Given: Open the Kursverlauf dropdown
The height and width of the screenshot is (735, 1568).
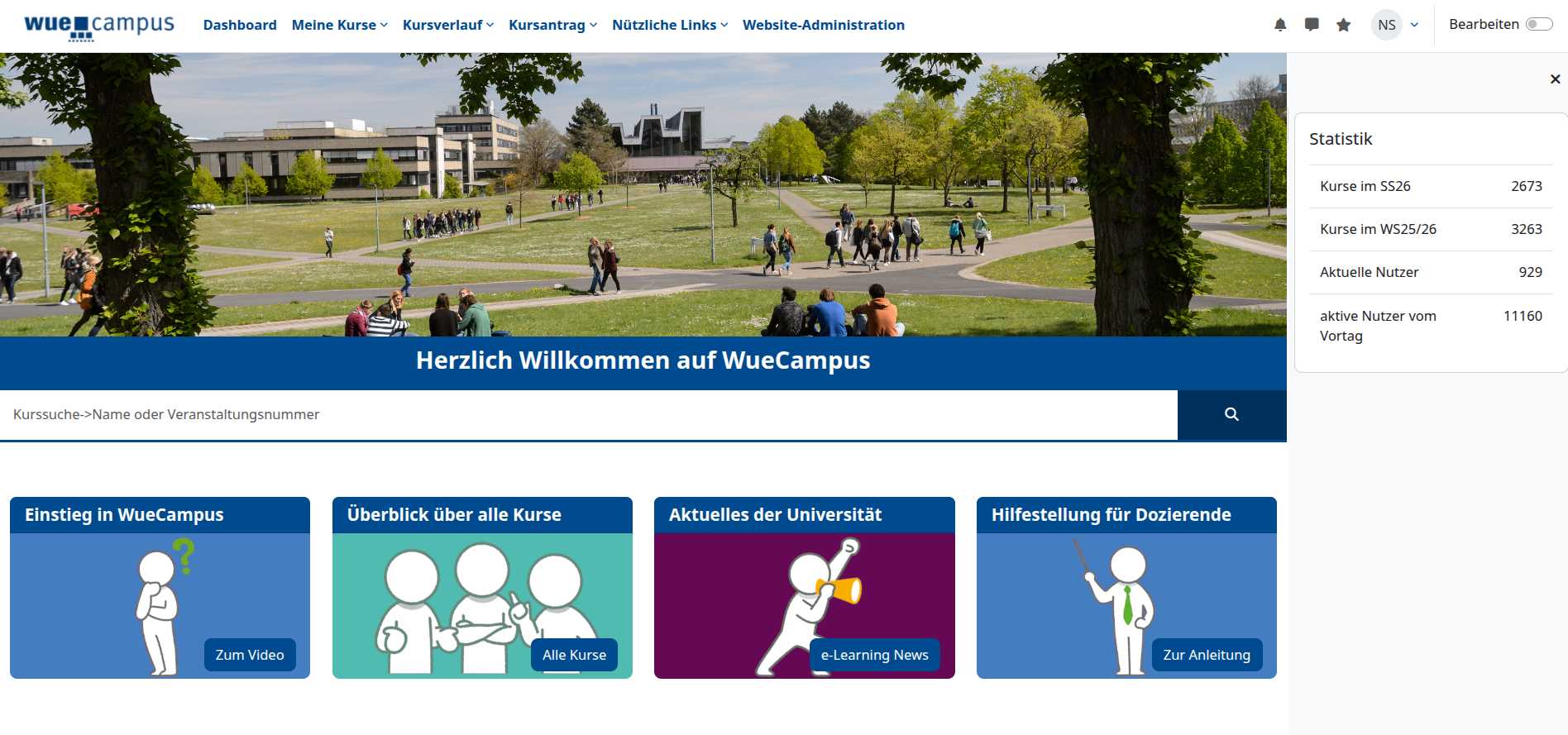Looking at the screenshot, I should (448, 25).
